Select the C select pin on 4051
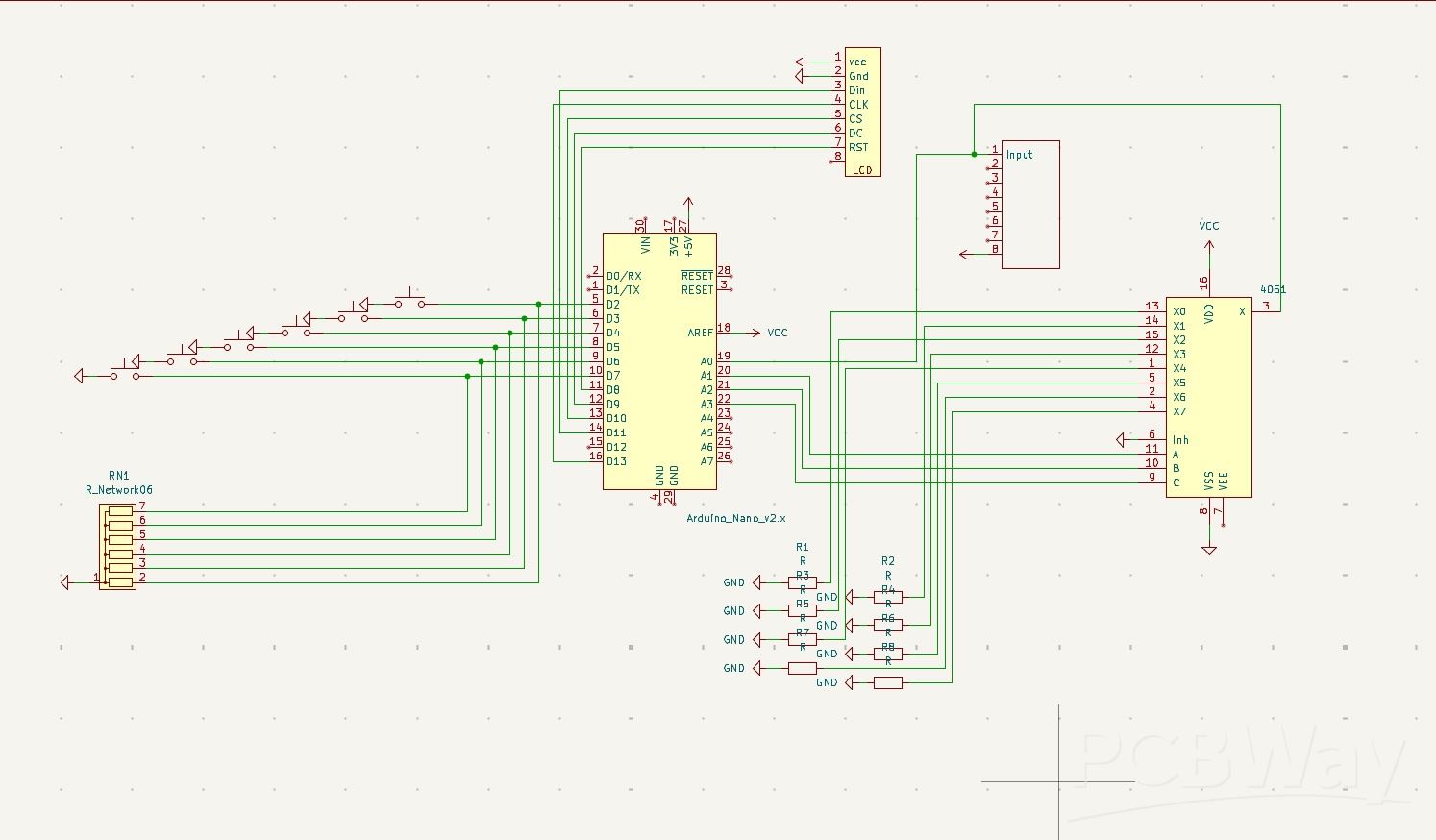Image resolution: width=1436 pixels, height=840 pixels. click(1176, 482)
